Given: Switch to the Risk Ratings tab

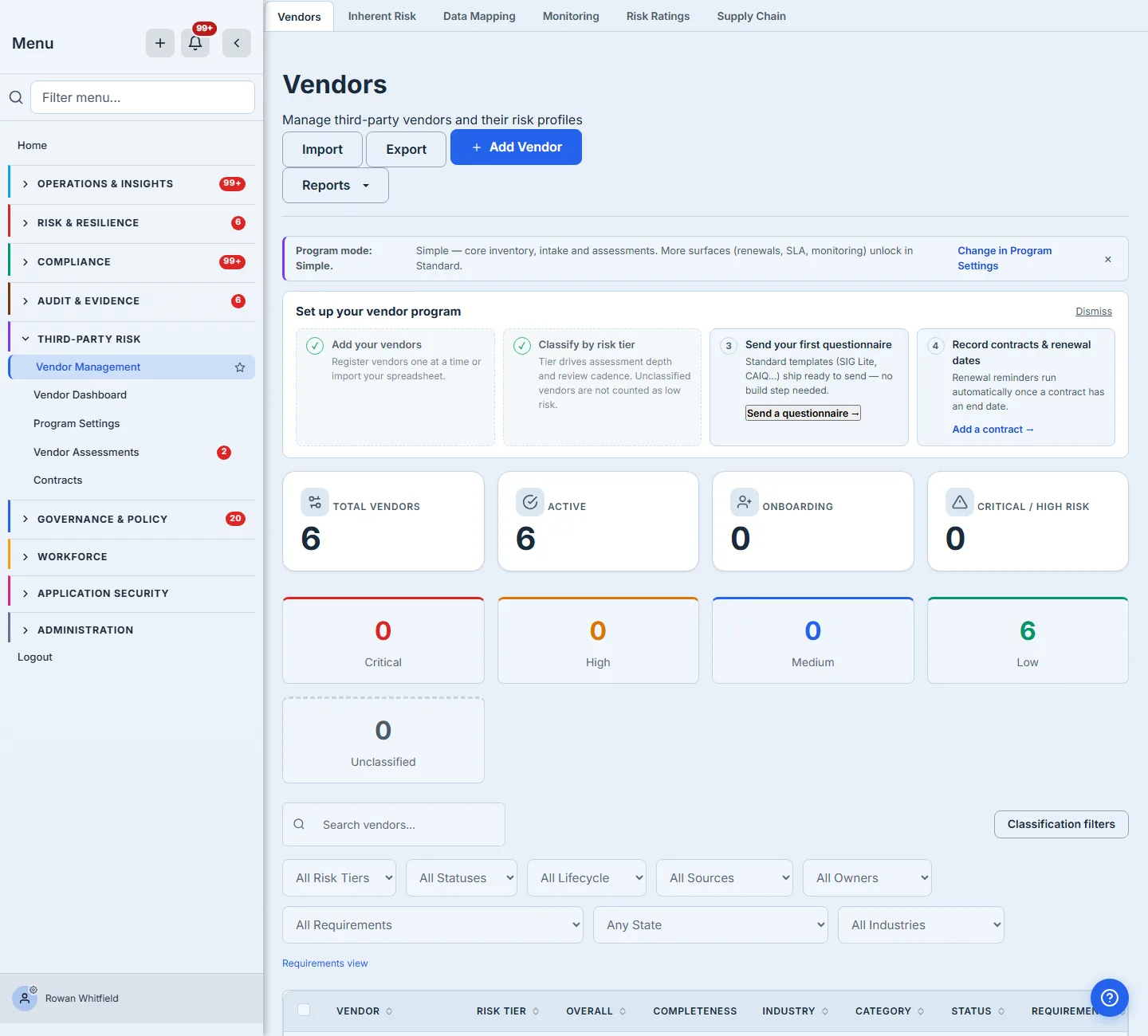Looking at the screenshot, I should (658, 16).
